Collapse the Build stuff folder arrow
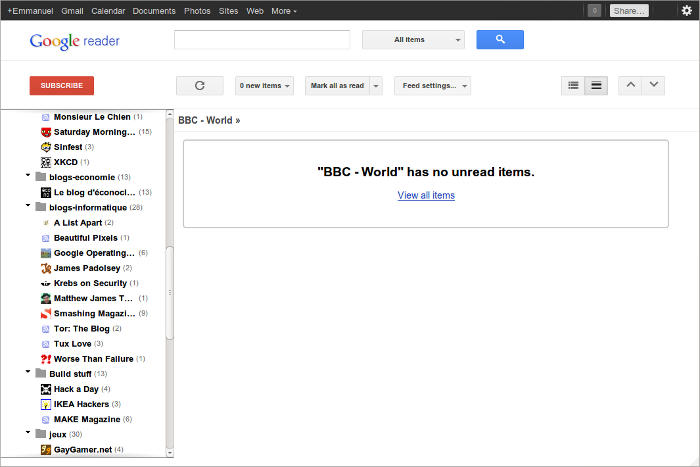The width and height of the screenshot is (700, 467). pyautogui.click(x=28, y=371)
